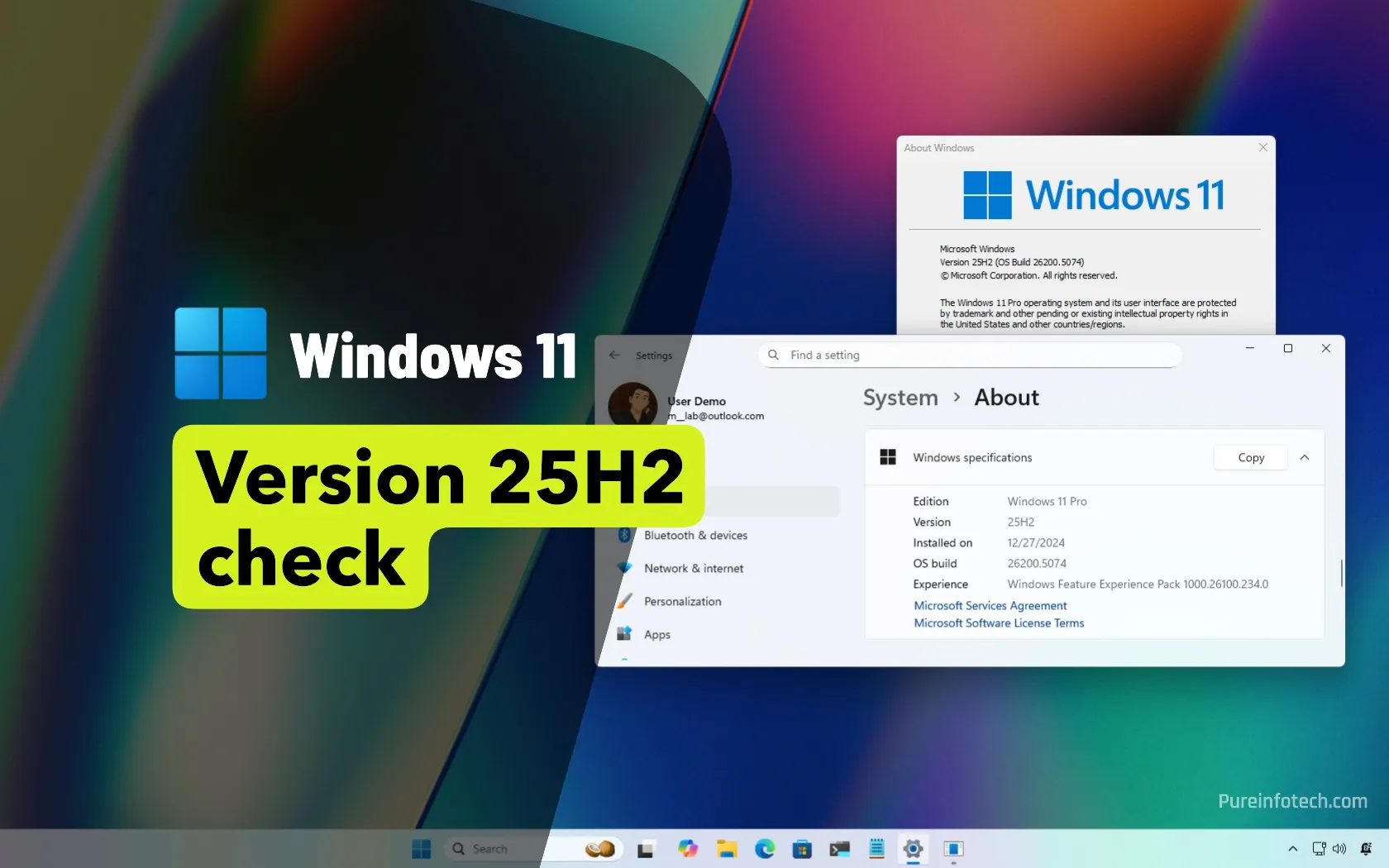Screen dimensions: 1389x868
Task: Open Copilot from the taskbar
Action: click(687, 848)
